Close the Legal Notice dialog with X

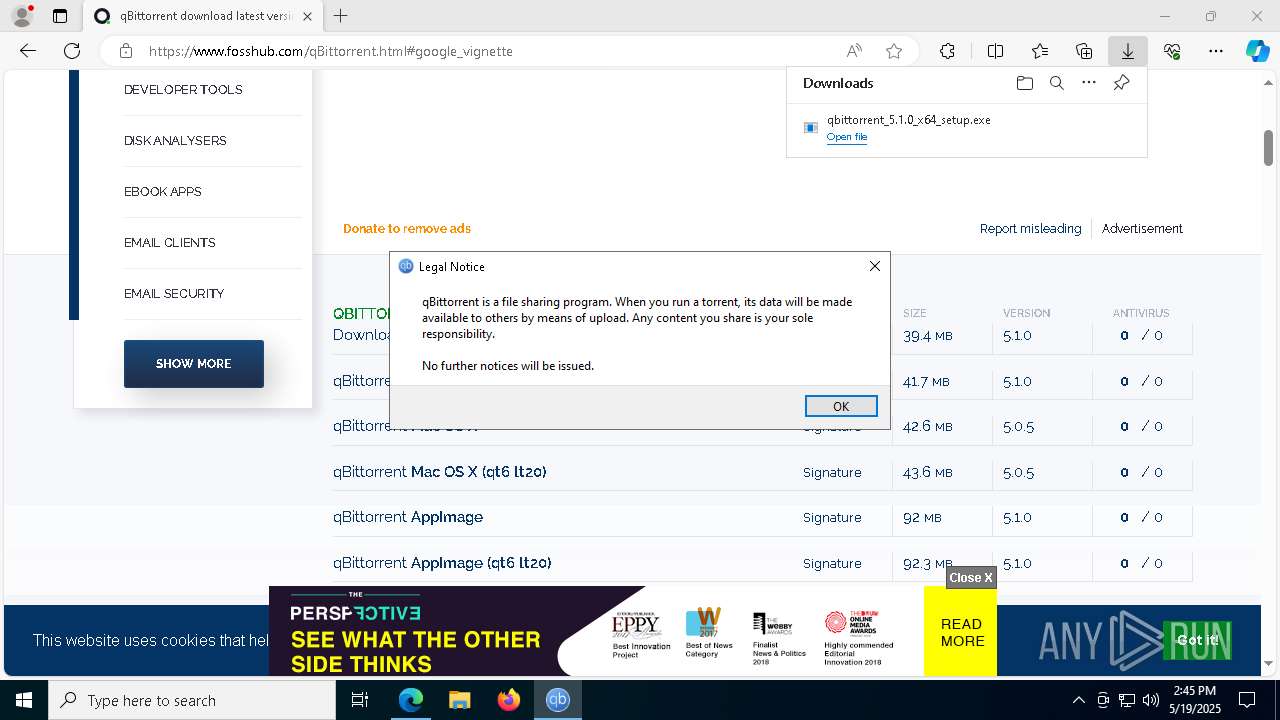(875, 266)
